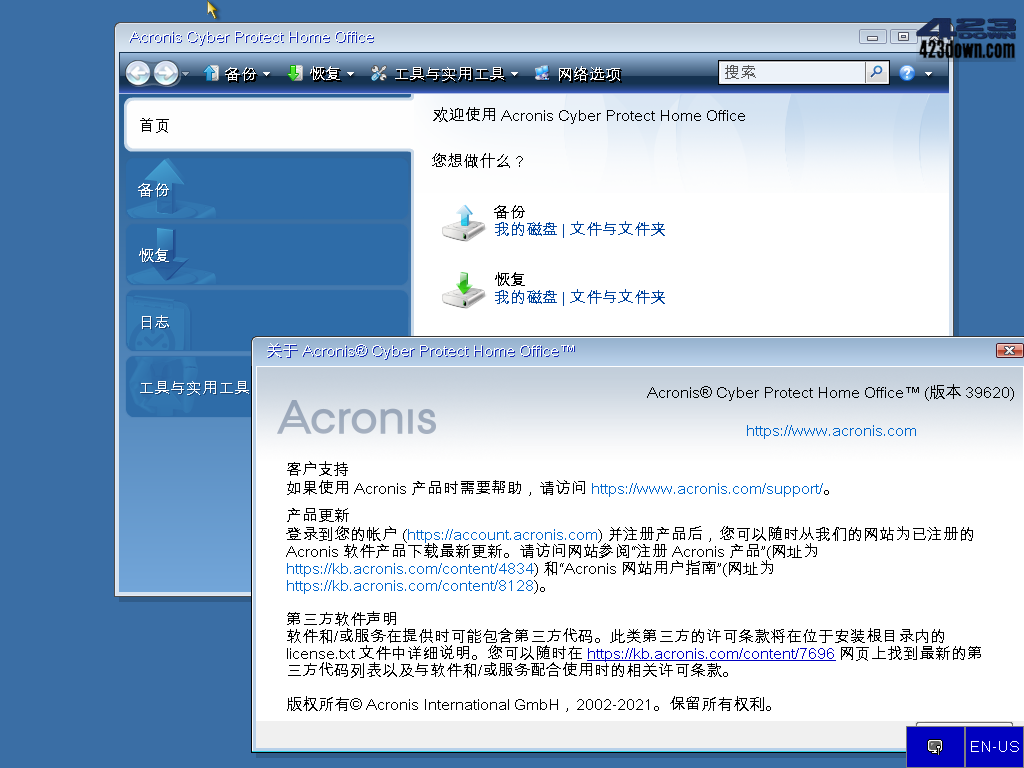Select the 备份 toolbar icon

(210, 72)
